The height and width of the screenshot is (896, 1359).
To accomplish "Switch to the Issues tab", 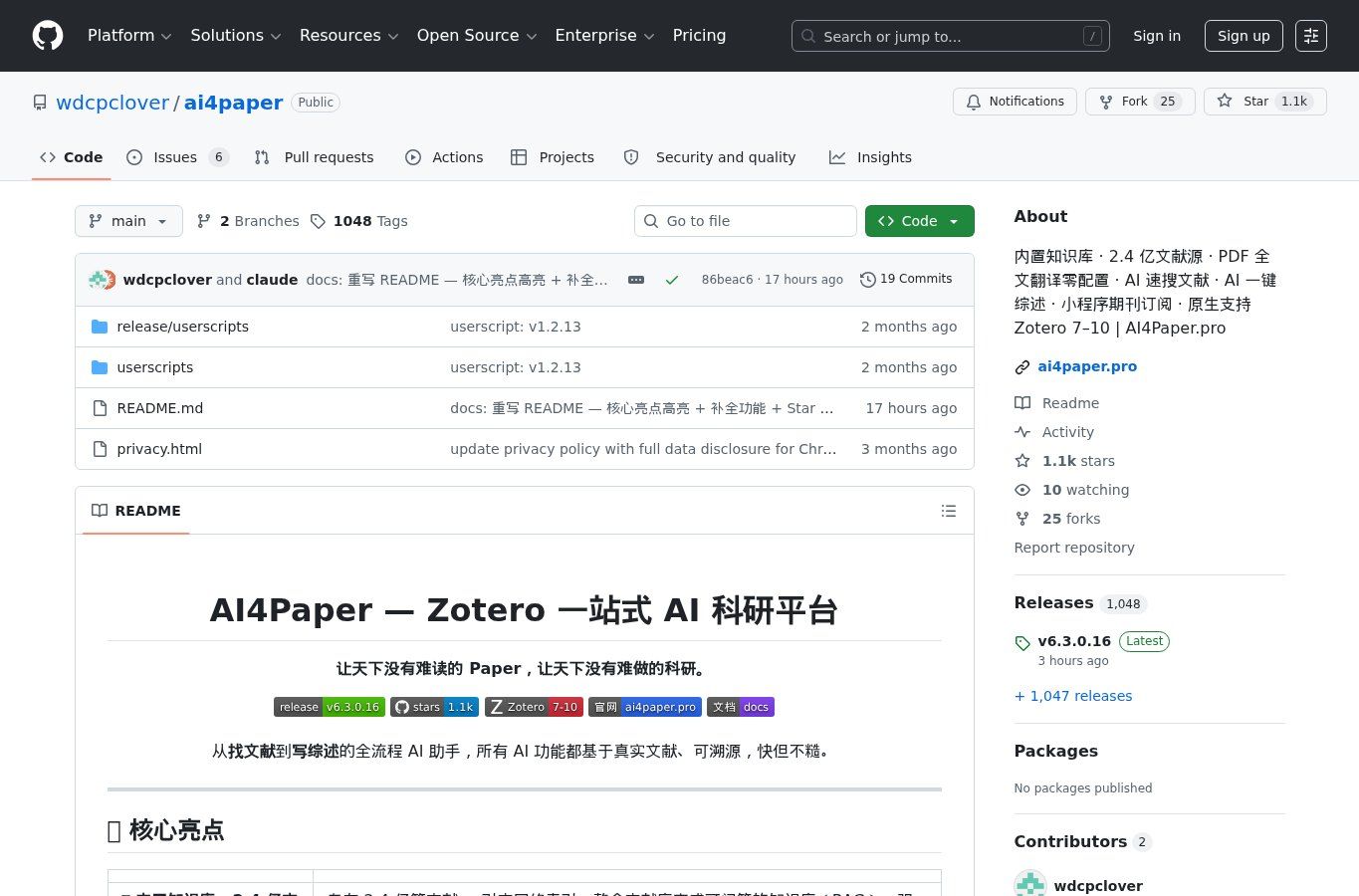I will pyautogui.click(x=177, y=157).
